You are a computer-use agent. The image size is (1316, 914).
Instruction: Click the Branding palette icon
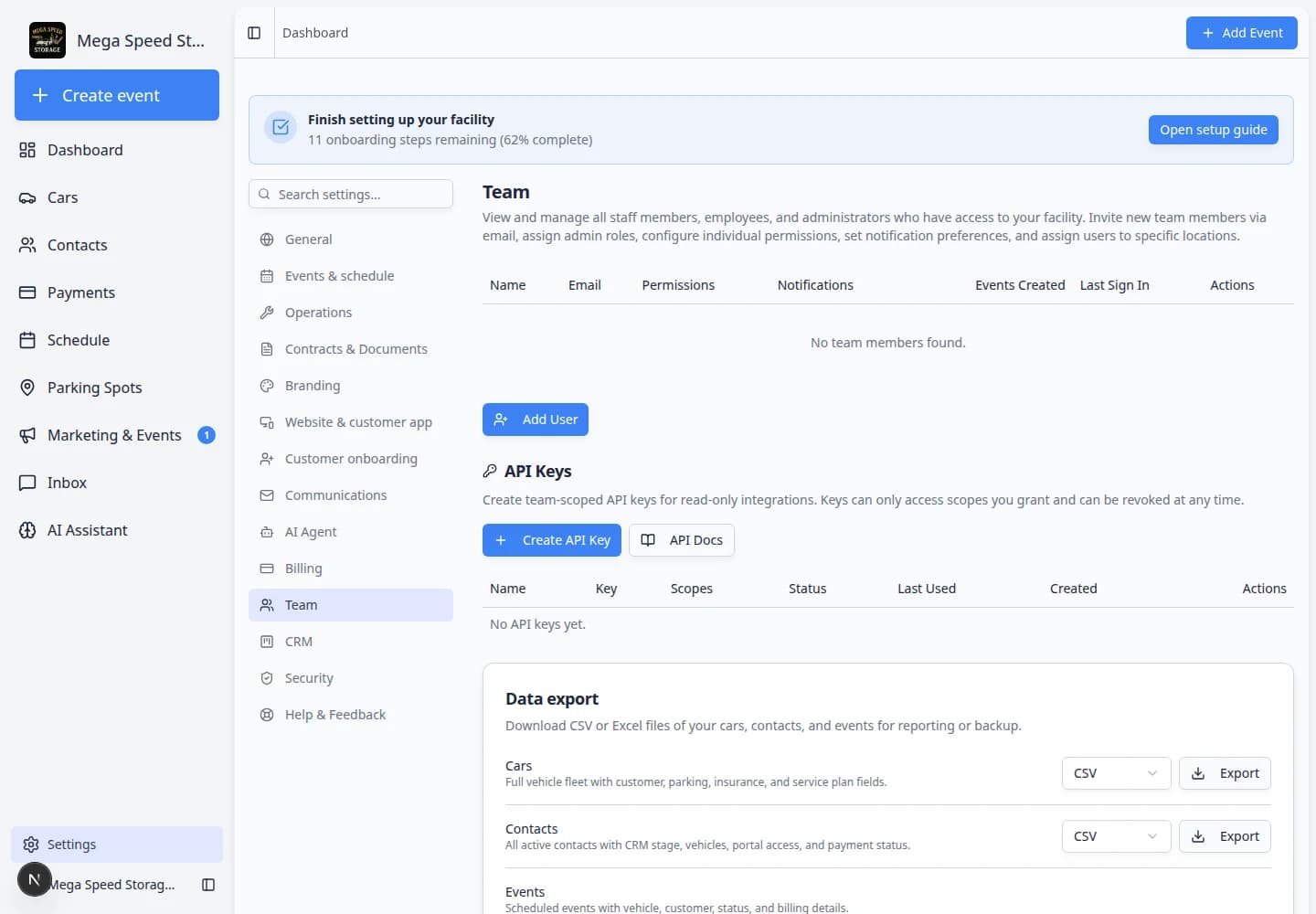[267, 386]
